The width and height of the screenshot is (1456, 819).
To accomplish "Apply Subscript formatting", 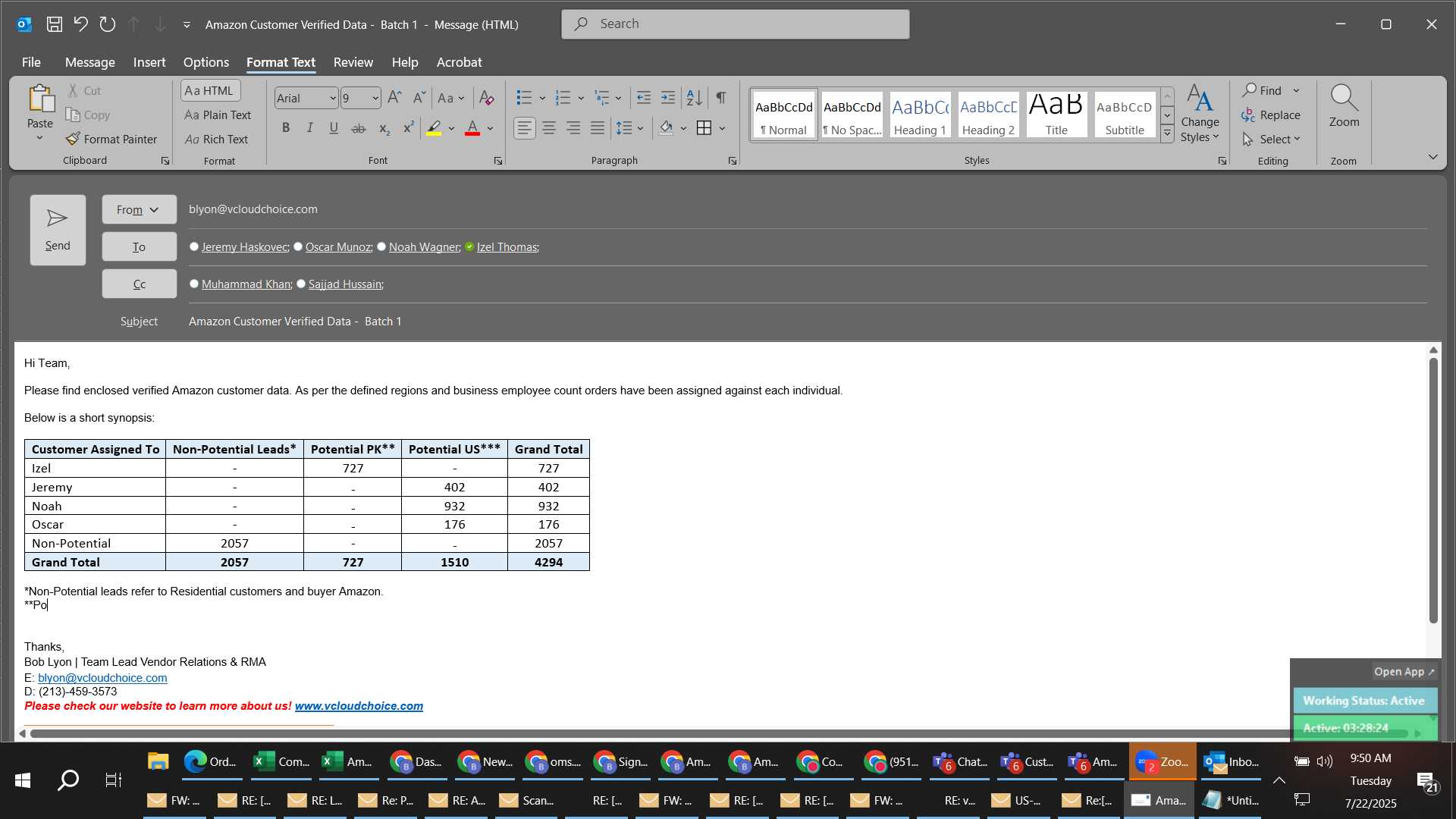I will [384, 128].
